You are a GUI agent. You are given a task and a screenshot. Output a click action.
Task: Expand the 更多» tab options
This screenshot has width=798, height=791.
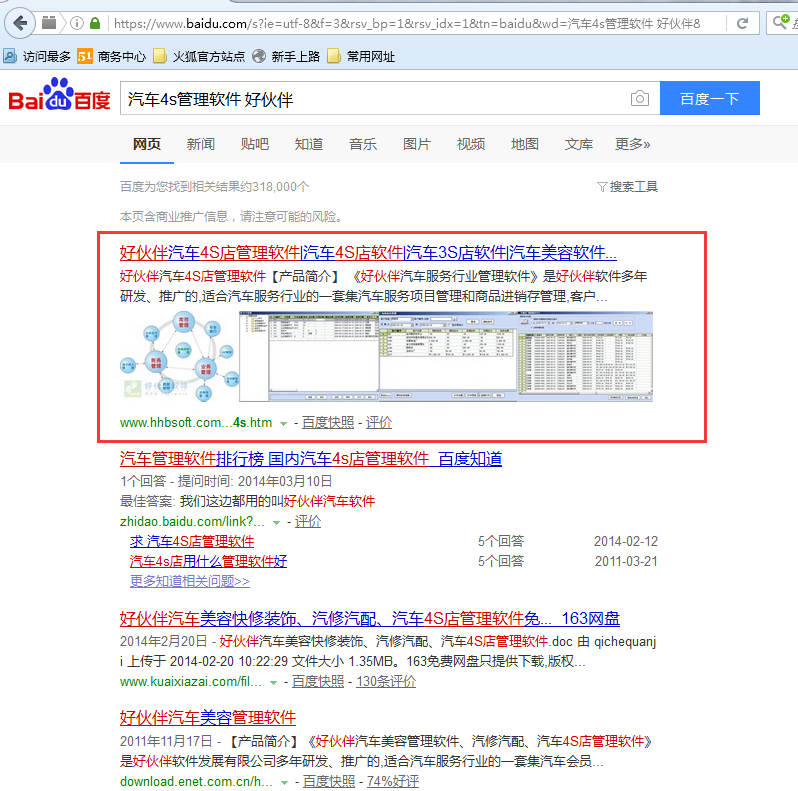[x=633, y=145]
